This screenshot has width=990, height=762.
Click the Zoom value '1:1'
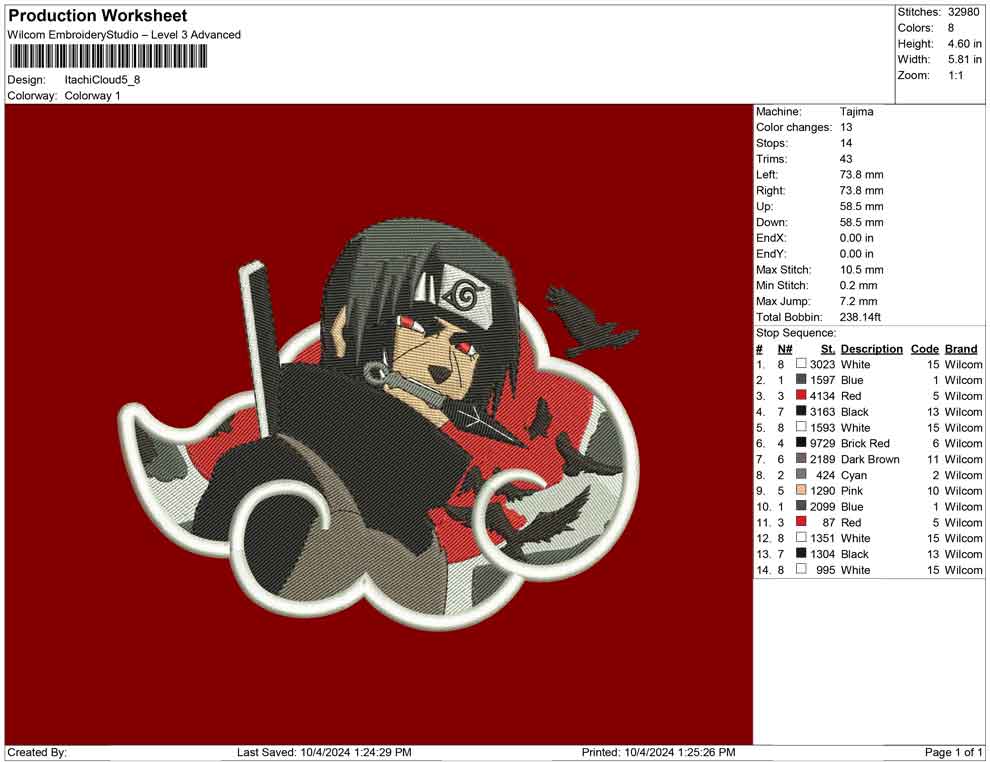956,75
